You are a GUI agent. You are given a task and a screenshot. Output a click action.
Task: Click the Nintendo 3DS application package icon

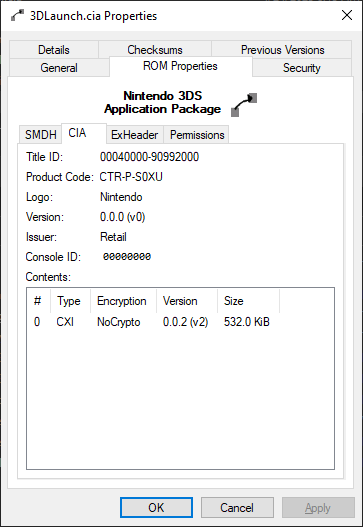pyautogui.click(x=244, y=105)
